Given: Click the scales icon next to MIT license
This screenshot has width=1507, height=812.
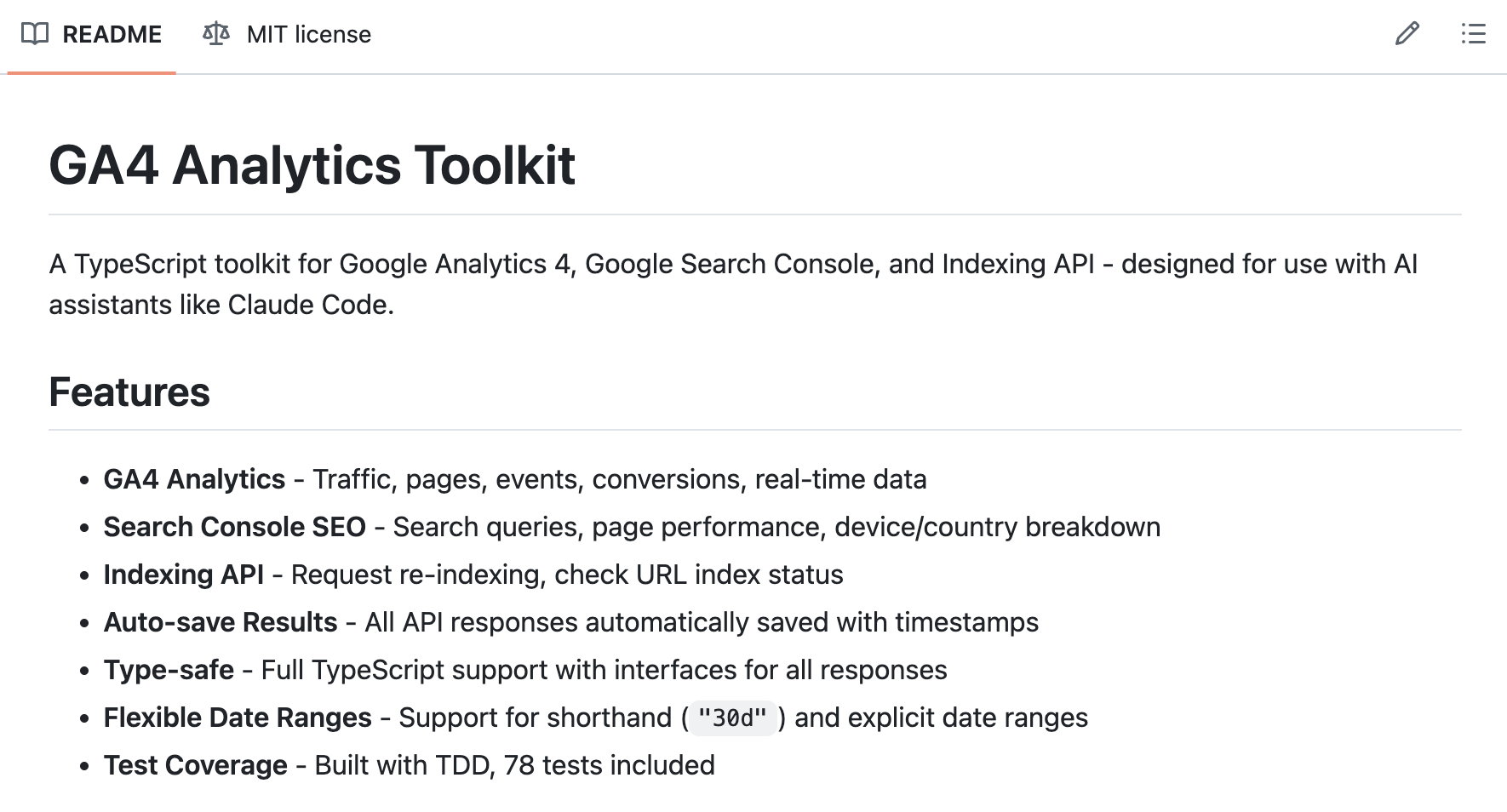Looking at the screenshot, I should pyautogui.click(x=215, y=33).
